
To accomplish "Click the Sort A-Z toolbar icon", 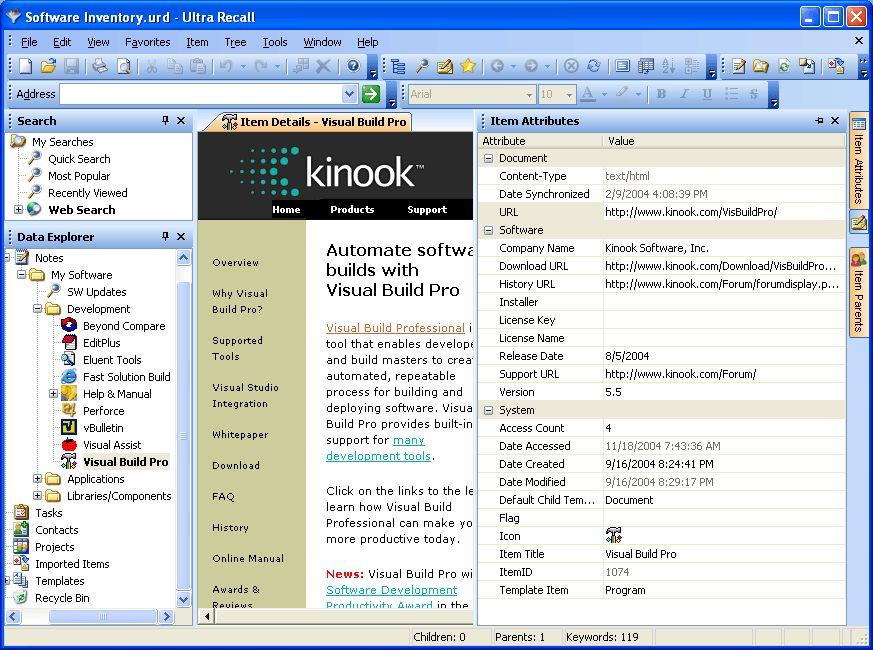I will (668, 66).
